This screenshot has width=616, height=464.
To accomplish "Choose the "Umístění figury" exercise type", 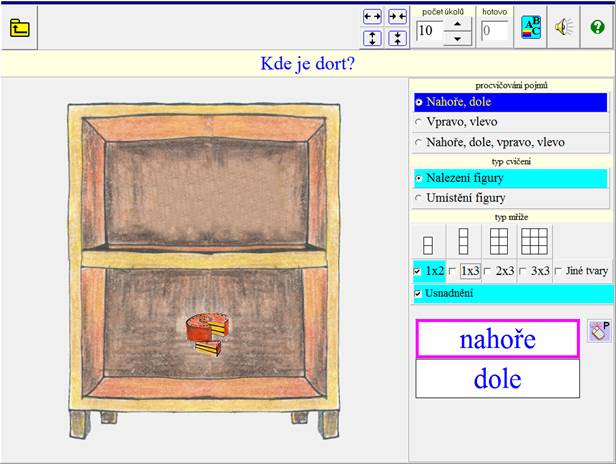I will 420,198.
